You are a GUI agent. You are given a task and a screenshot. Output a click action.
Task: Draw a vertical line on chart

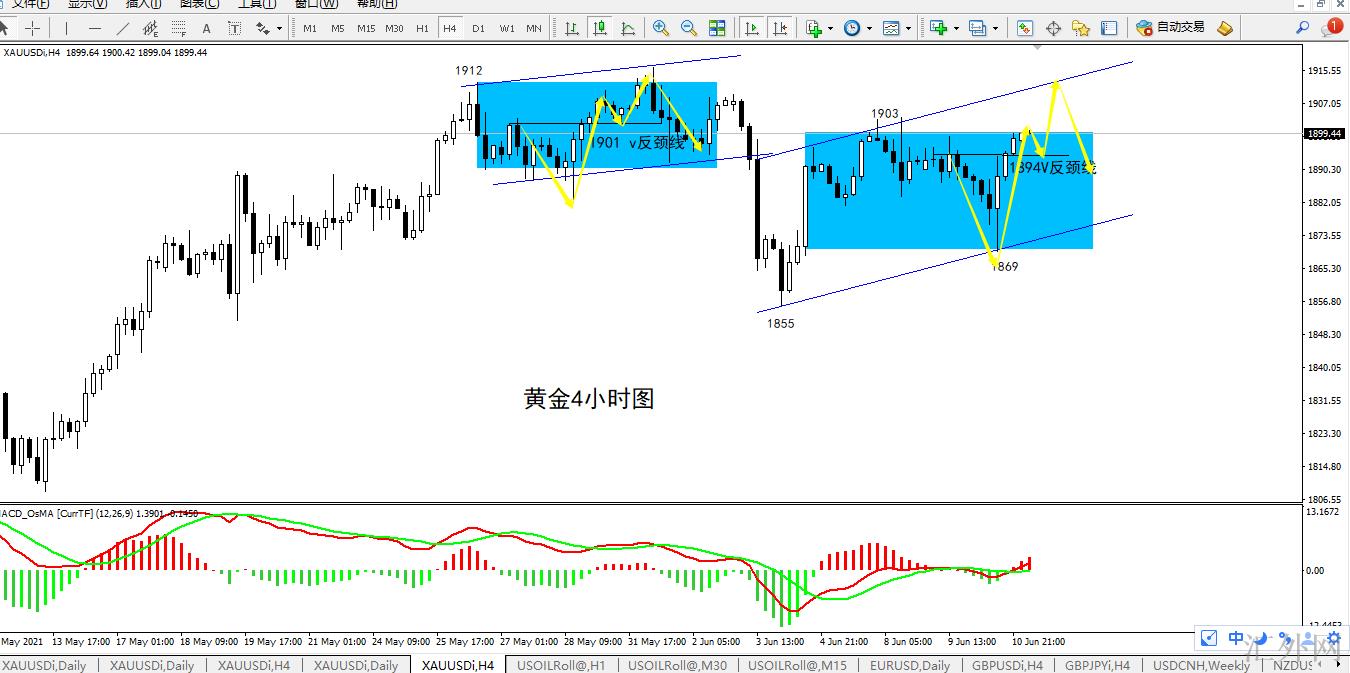(x=66, y=28)
